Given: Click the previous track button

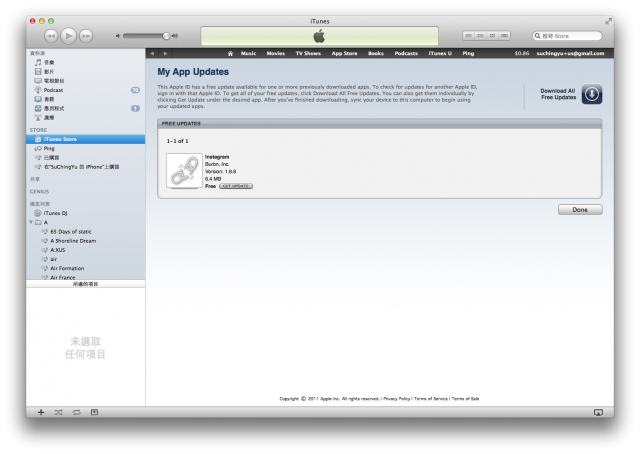Looking at the screenshot, I should click(51, 36).
